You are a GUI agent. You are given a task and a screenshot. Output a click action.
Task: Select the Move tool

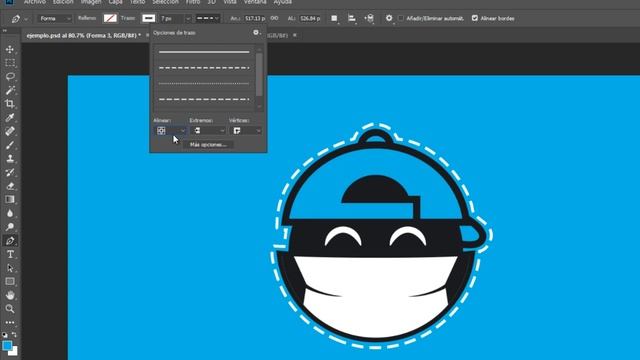pyautogui.click(x=10, y=49)
